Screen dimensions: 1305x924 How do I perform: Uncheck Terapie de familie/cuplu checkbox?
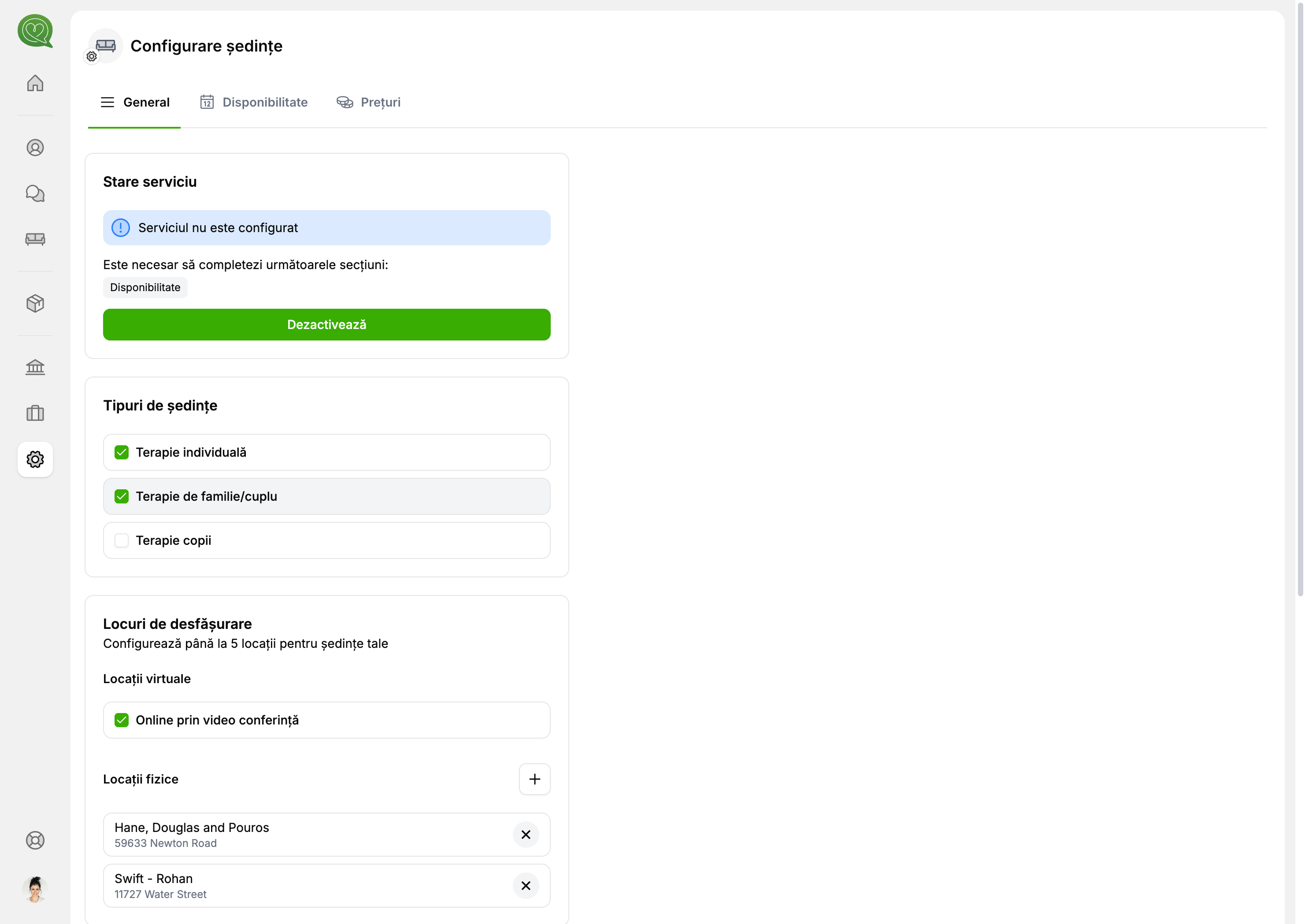pos(121,496)
